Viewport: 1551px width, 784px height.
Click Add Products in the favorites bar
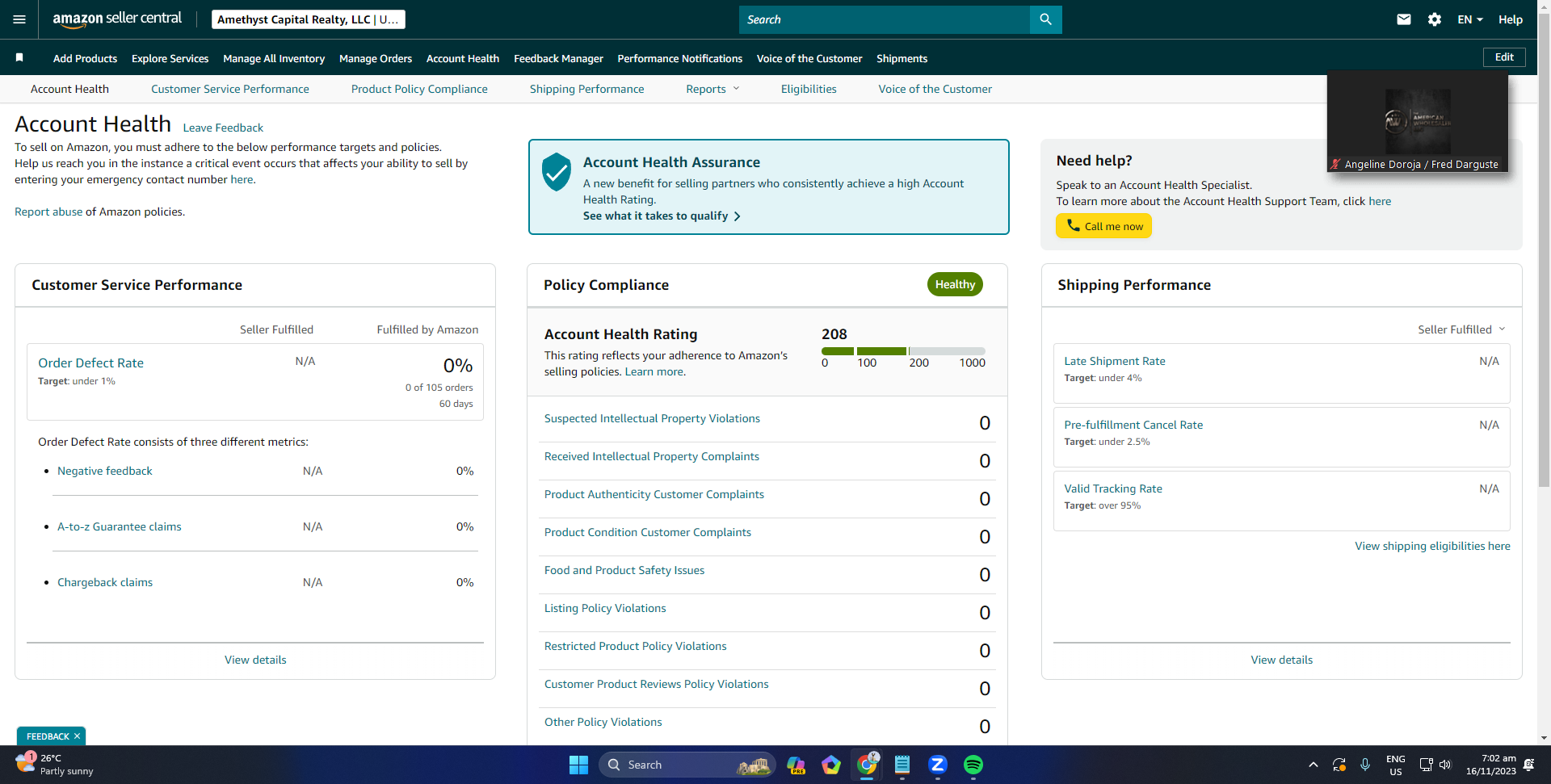coord(85,58)
